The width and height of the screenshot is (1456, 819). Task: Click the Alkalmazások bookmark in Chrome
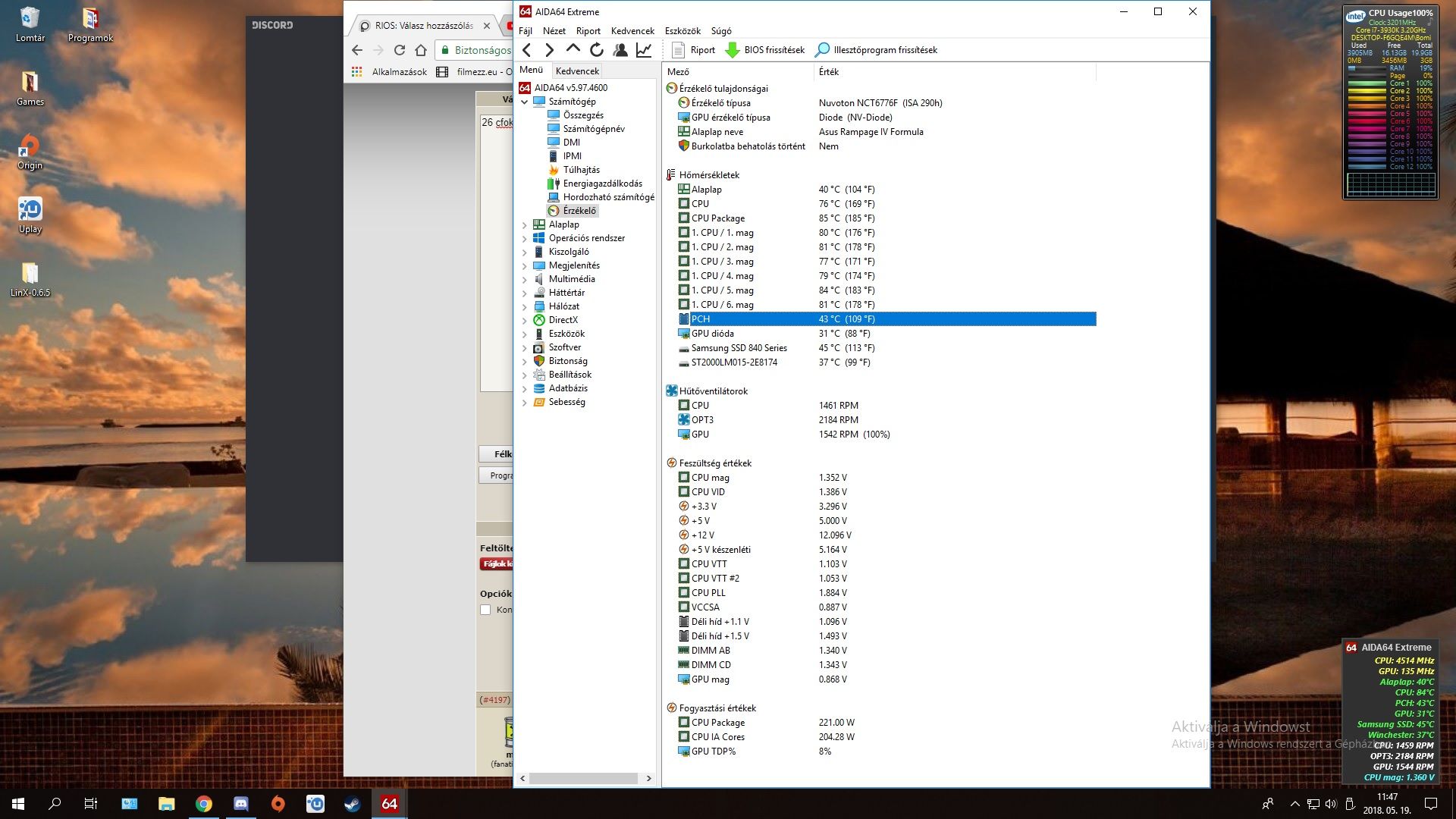point(390,72)
